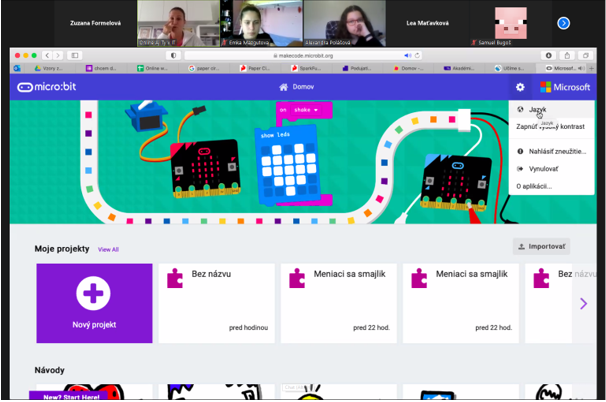Switch to paper cir... tab

click(x=203, y=68)
